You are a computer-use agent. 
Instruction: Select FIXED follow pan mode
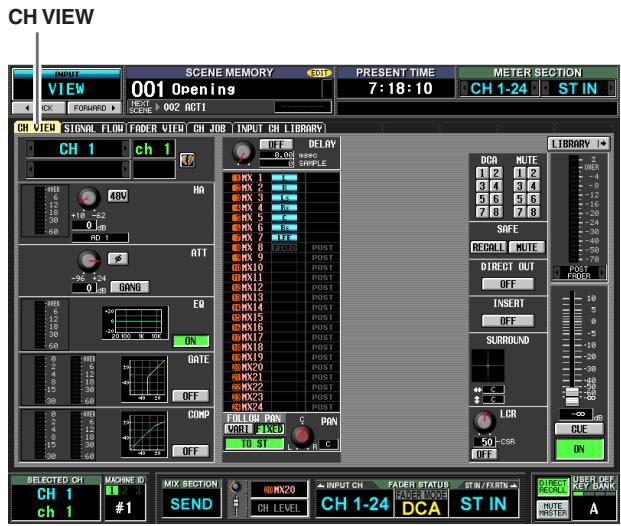click(x=269, y=429)
